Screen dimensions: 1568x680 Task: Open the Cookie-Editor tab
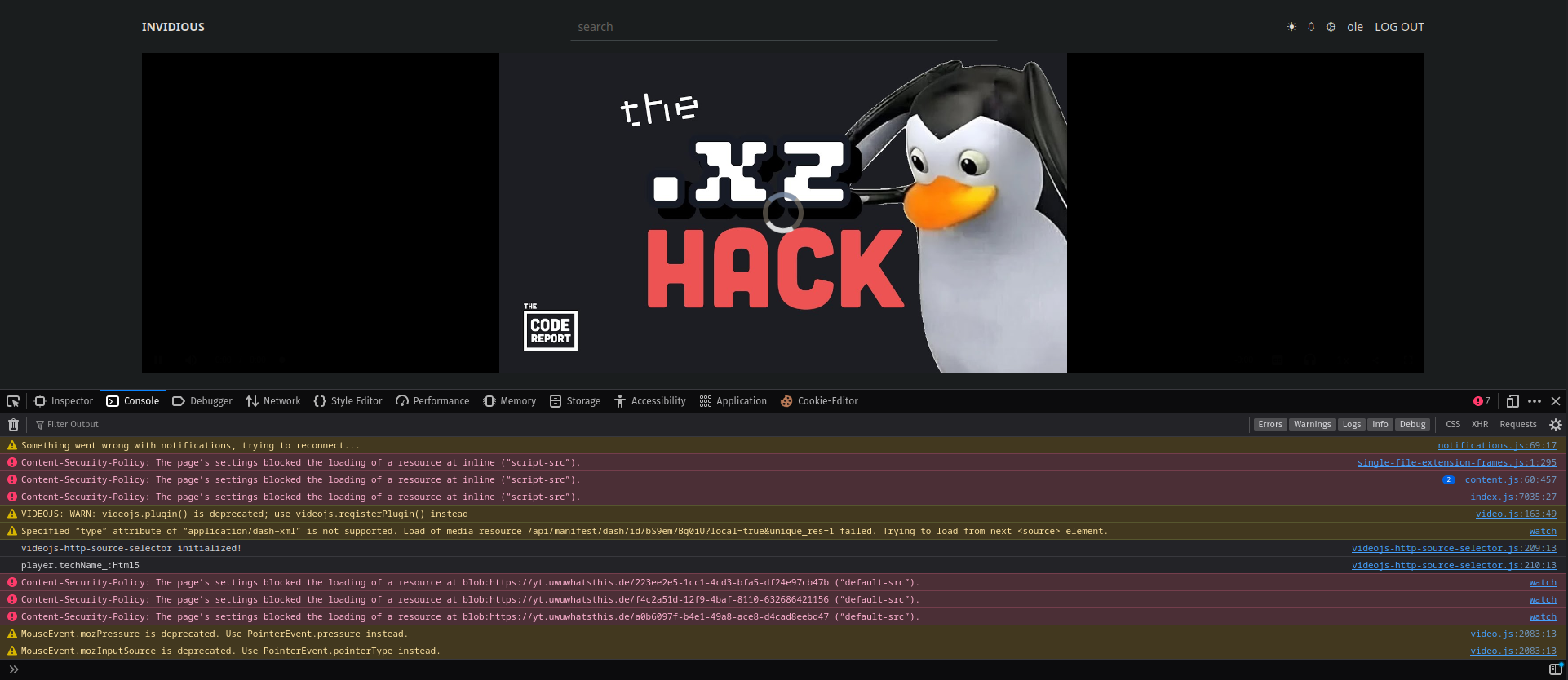click(x=819, y=401)
